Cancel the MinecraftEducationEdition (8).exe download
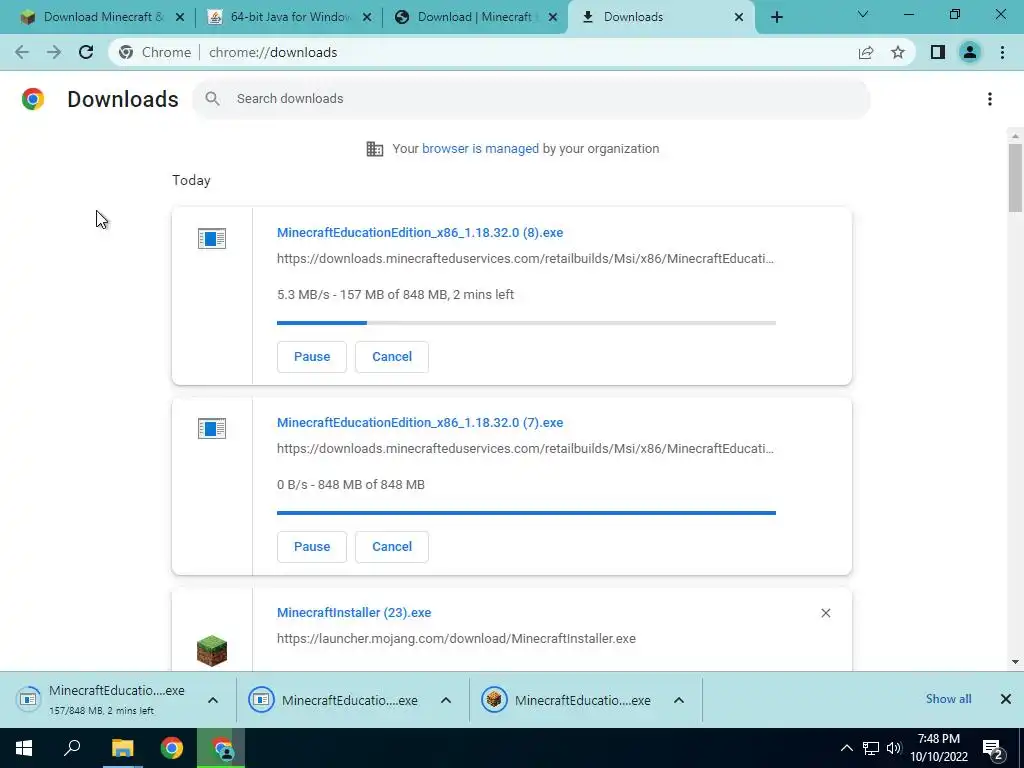The image size is (1024, 768). (392, 357)
